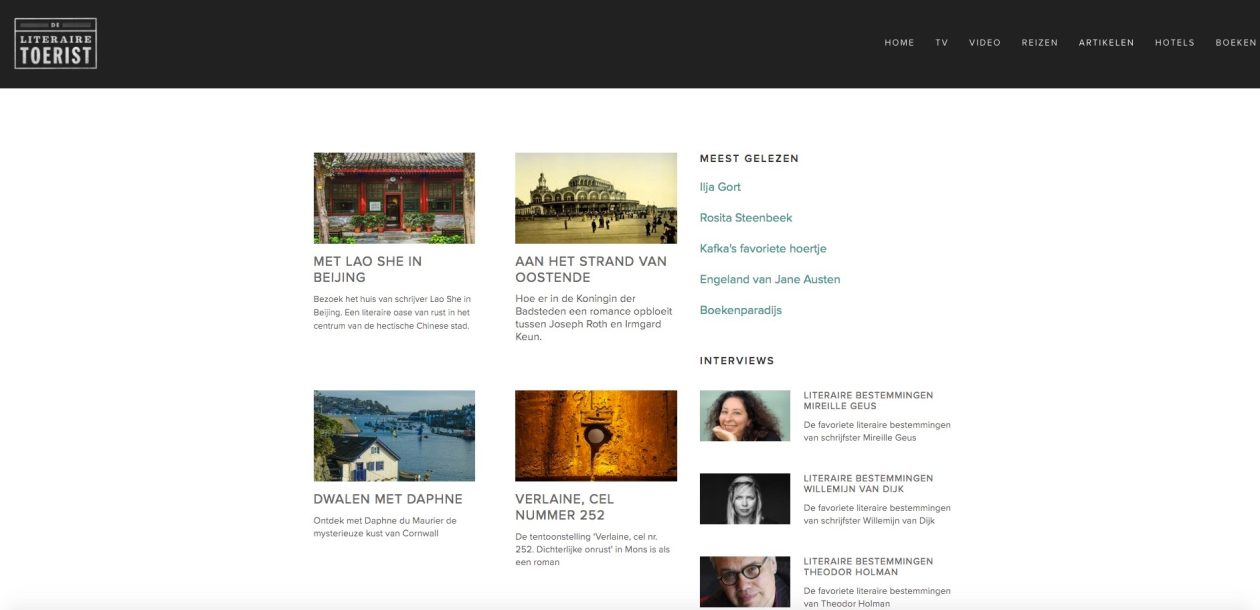
Task: Click the Mireille Geus portrait photo
Action: 745,416
